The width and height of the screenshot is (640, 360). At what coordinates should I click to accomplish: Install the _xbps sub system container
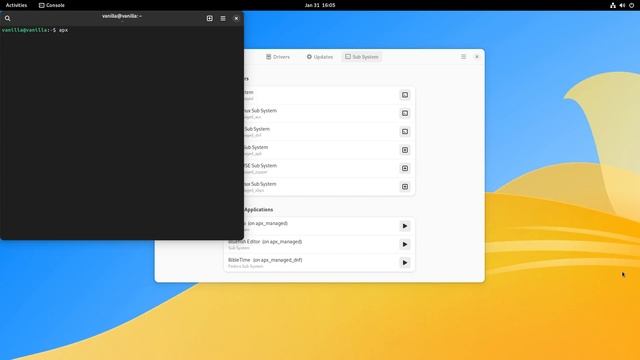405,187
